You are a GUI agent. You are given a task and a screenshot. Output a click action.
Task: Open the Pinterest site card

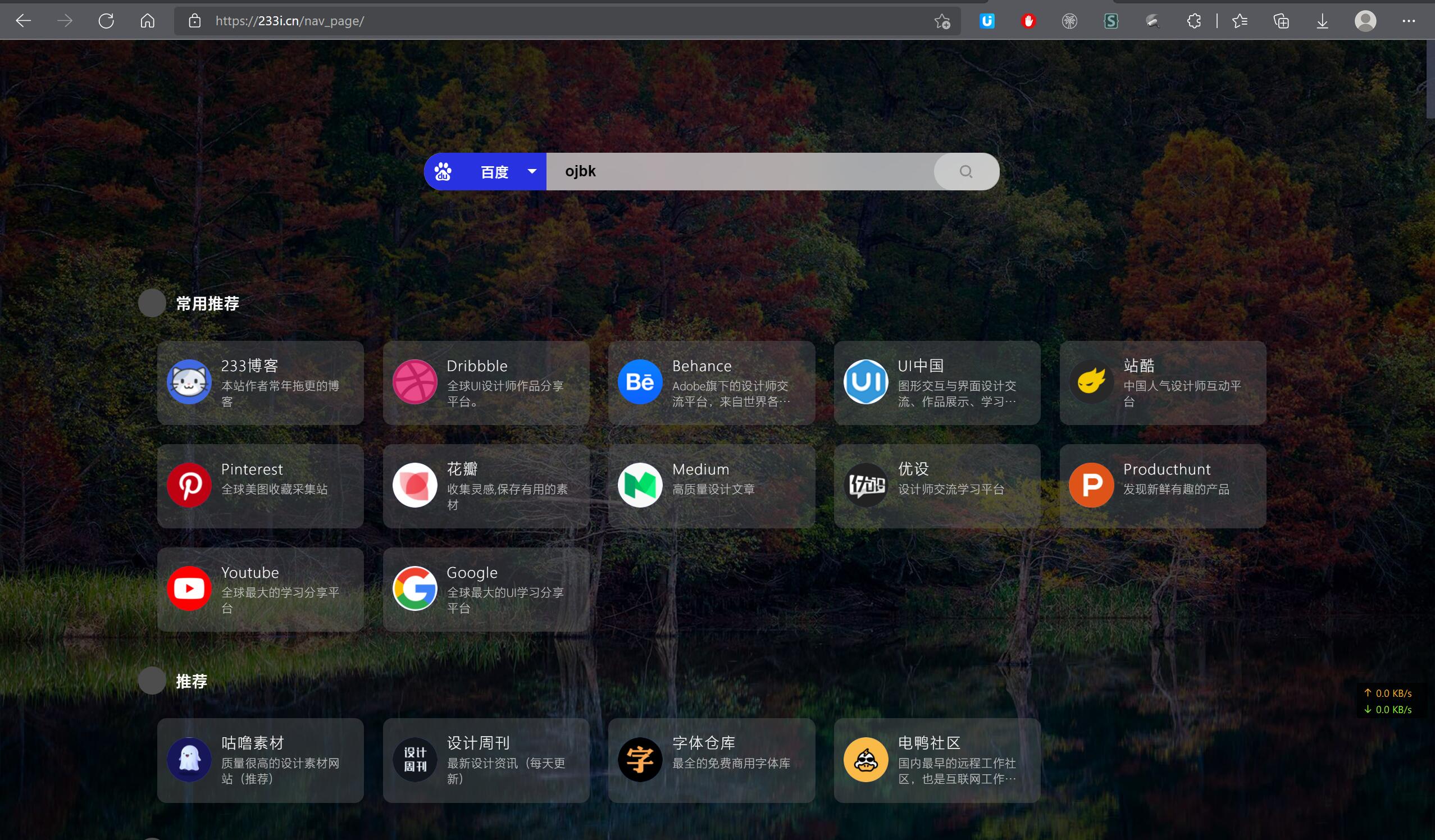[260, 486]
